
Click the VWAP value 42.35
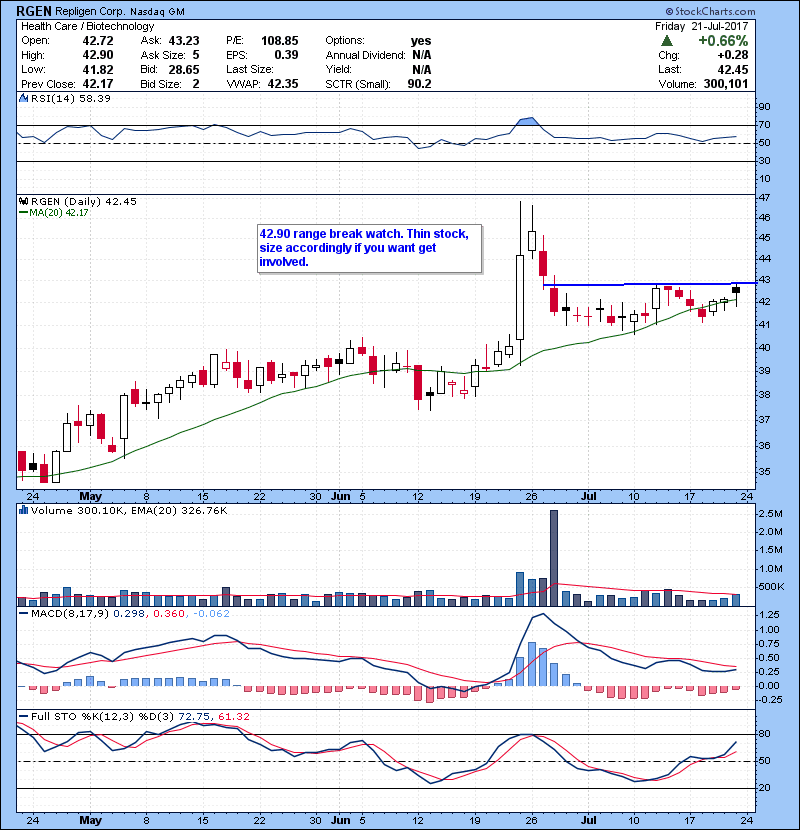pyautogui.click(x=283, y=84)
